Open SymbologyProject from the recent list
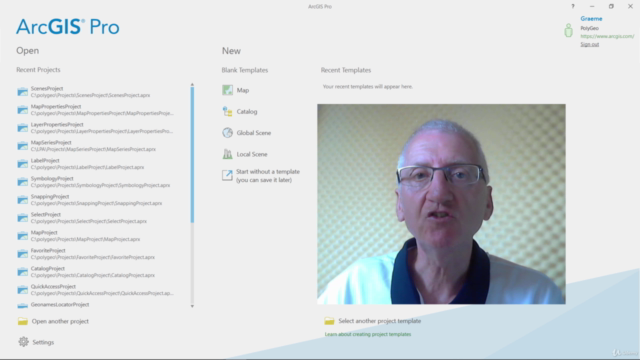The image size is (640, 360). (x=96, y=182)
